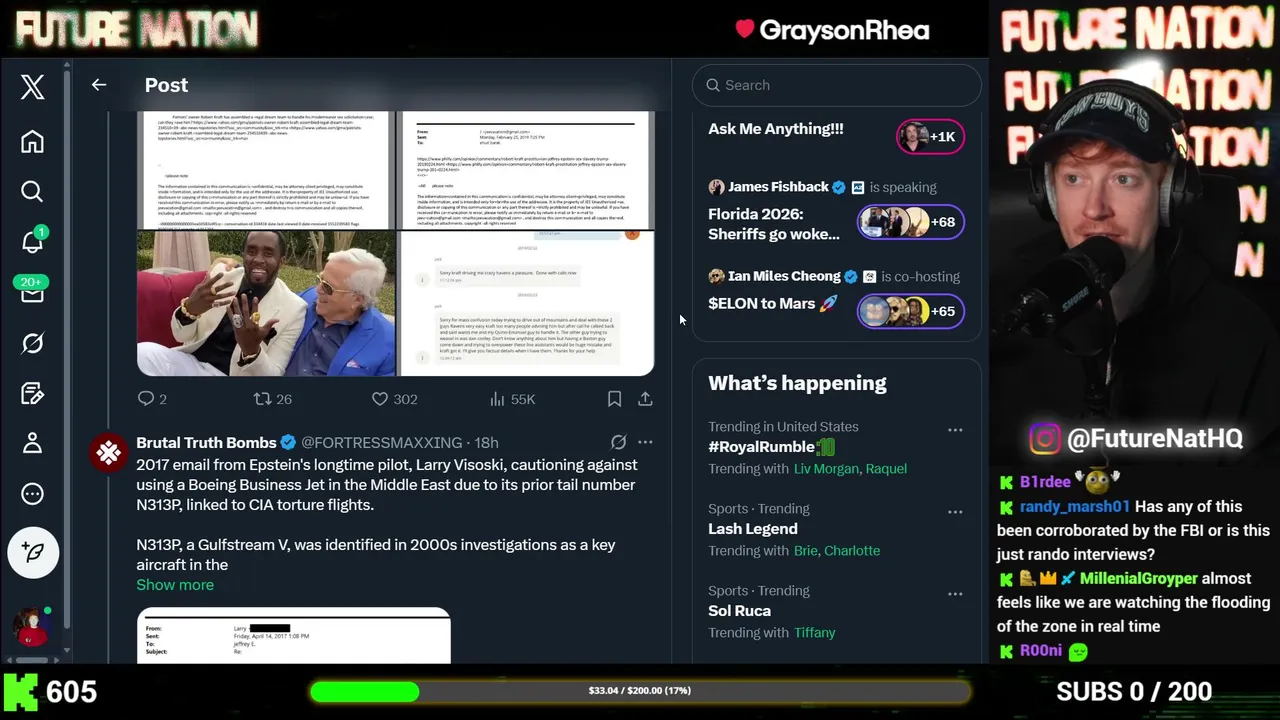Viewport: 1280px width, 720px height.
Task: Open Messages envelope icon with 20+ badge
Action: 32,292
